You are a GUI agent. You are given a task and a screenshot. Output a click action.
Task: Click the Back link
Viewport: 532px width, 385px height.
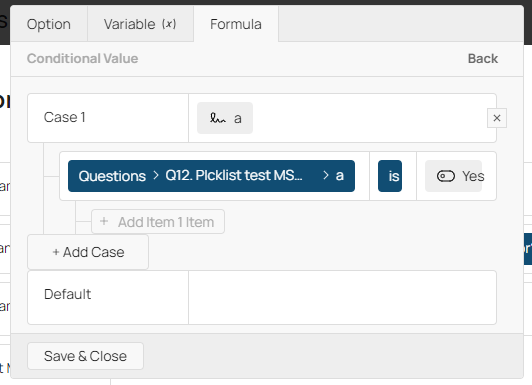click(482, 59)
